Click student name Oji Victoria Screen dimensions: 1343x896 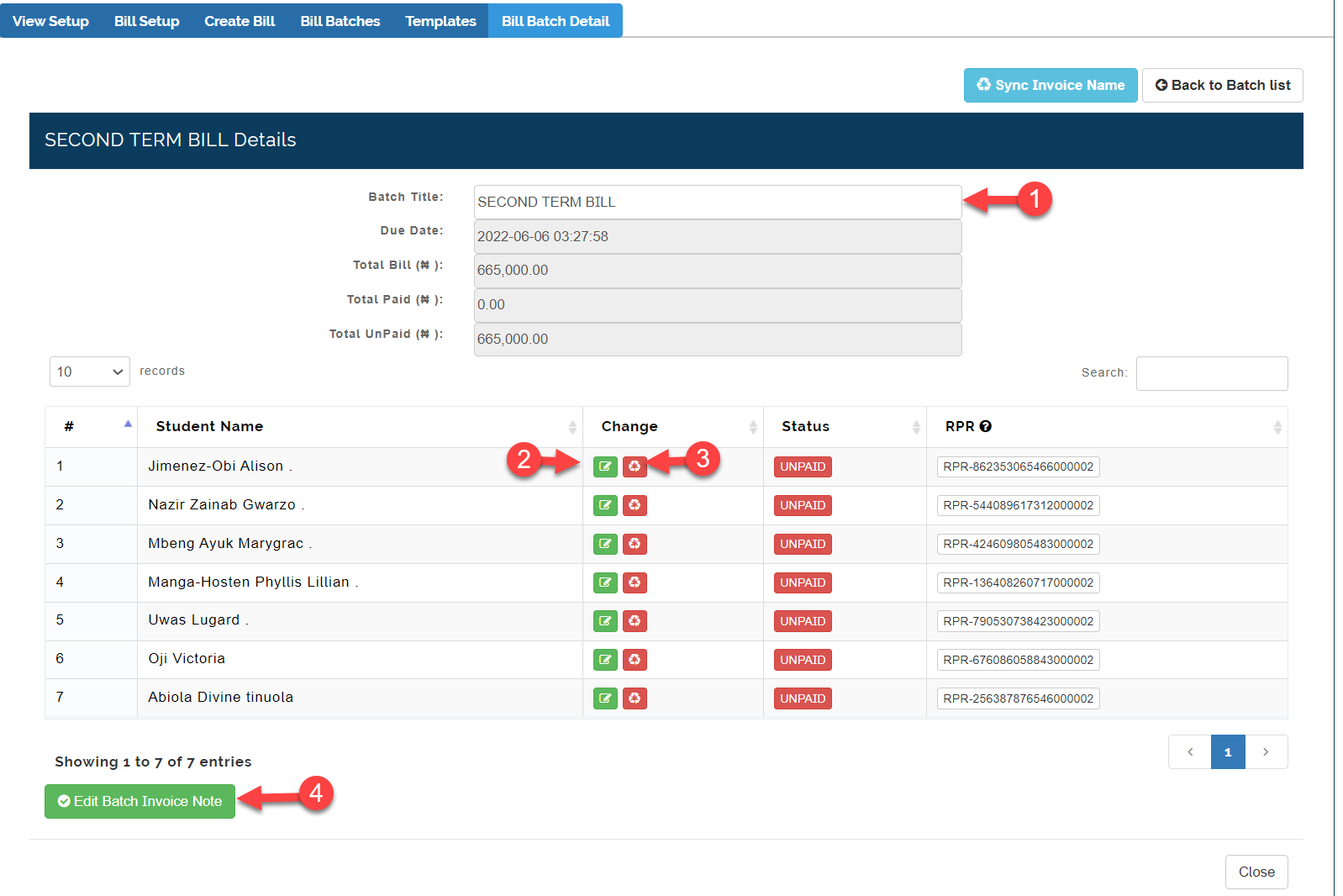point(187,658)
